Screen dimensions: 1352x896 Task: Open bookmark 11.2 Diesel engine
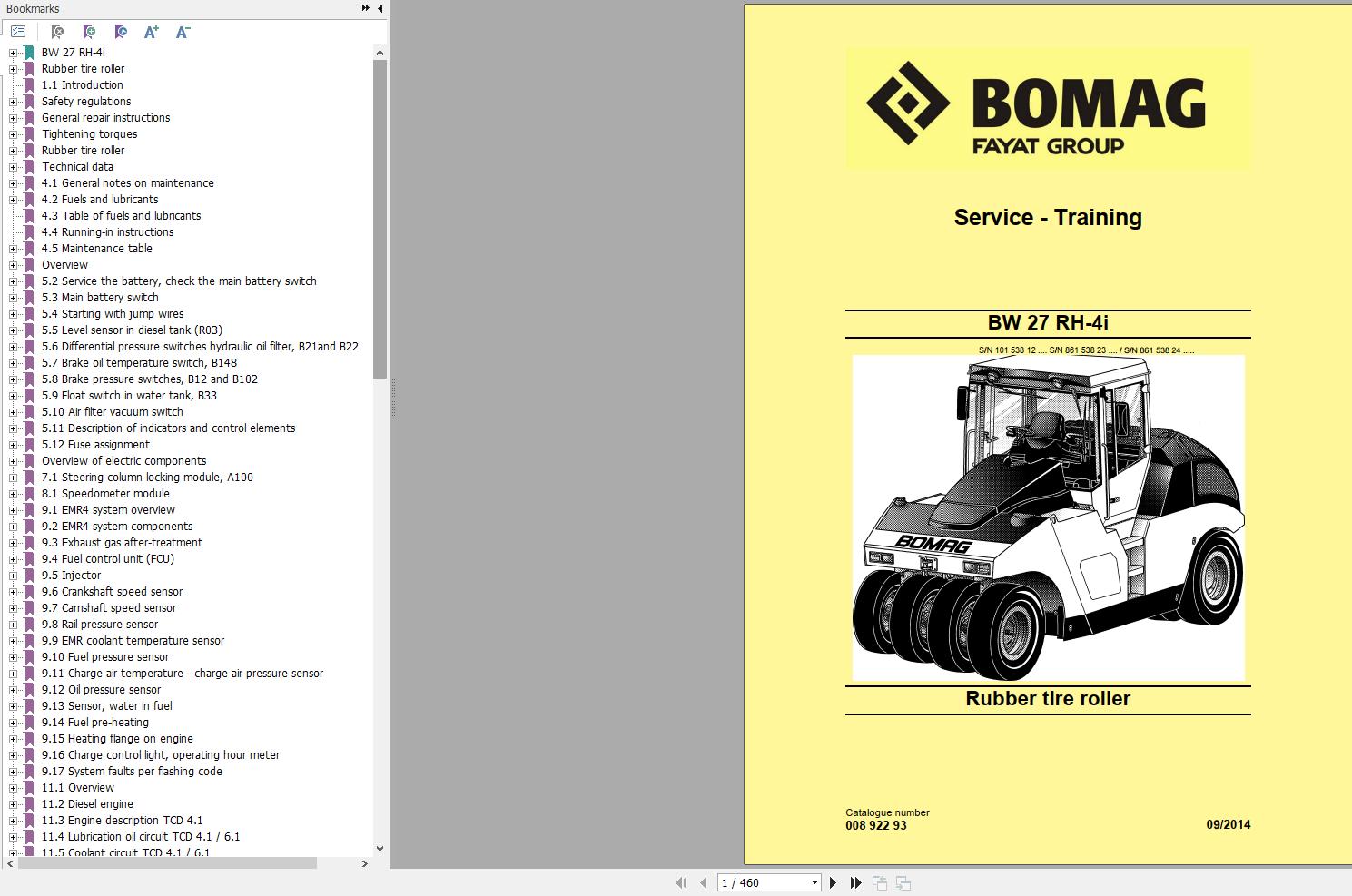[87, 804]
